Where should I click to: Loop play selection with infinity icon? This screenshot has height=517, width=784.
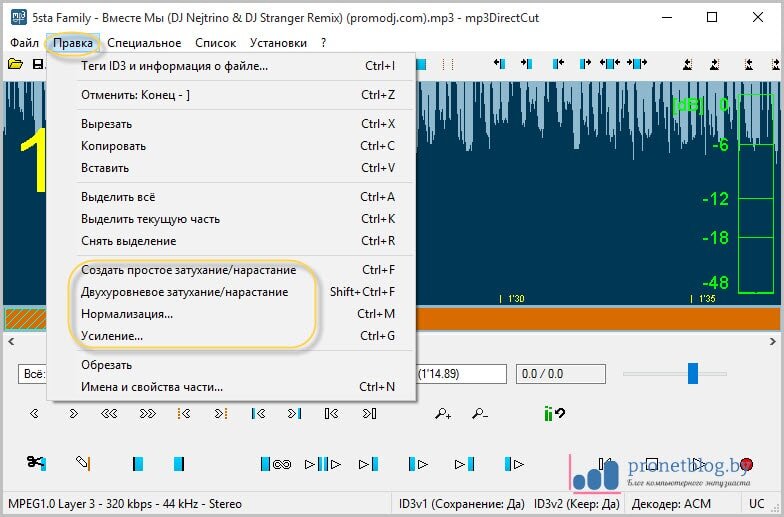pyautogui.click(x=276, y=464)
